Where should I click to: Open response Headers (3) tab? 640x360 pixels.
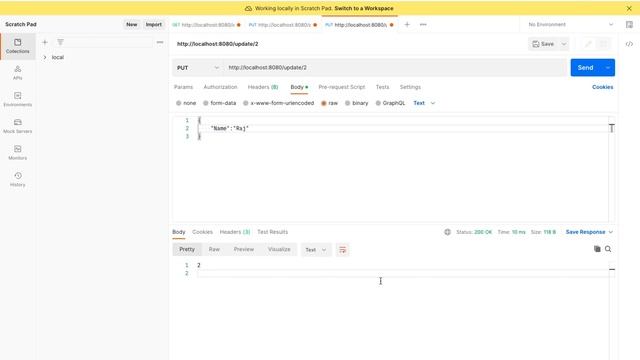(235, 232)
